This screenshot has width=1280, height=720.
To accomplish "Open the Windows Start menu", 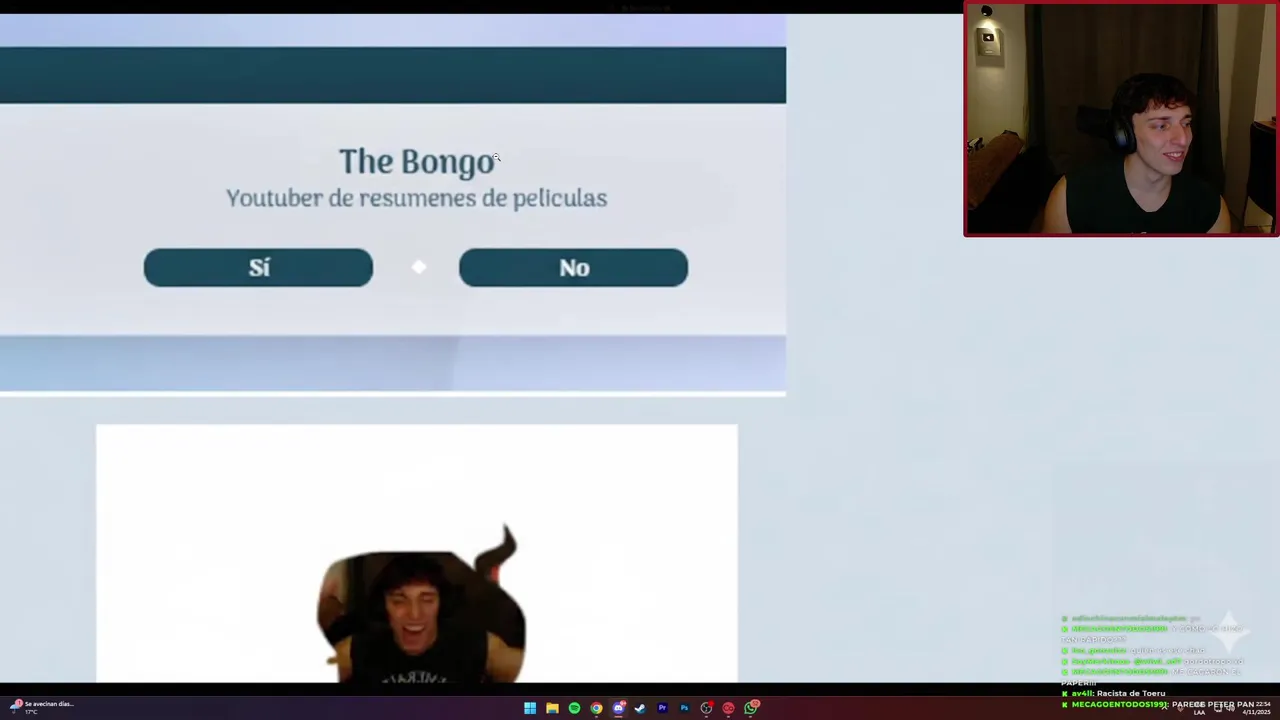I will (x=530, y=708).
